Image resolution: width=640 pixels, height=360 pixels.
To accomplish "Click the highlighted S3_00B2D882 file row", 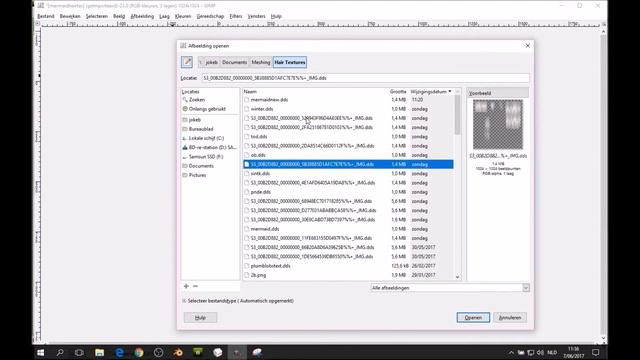I will (x=348, y=164).
